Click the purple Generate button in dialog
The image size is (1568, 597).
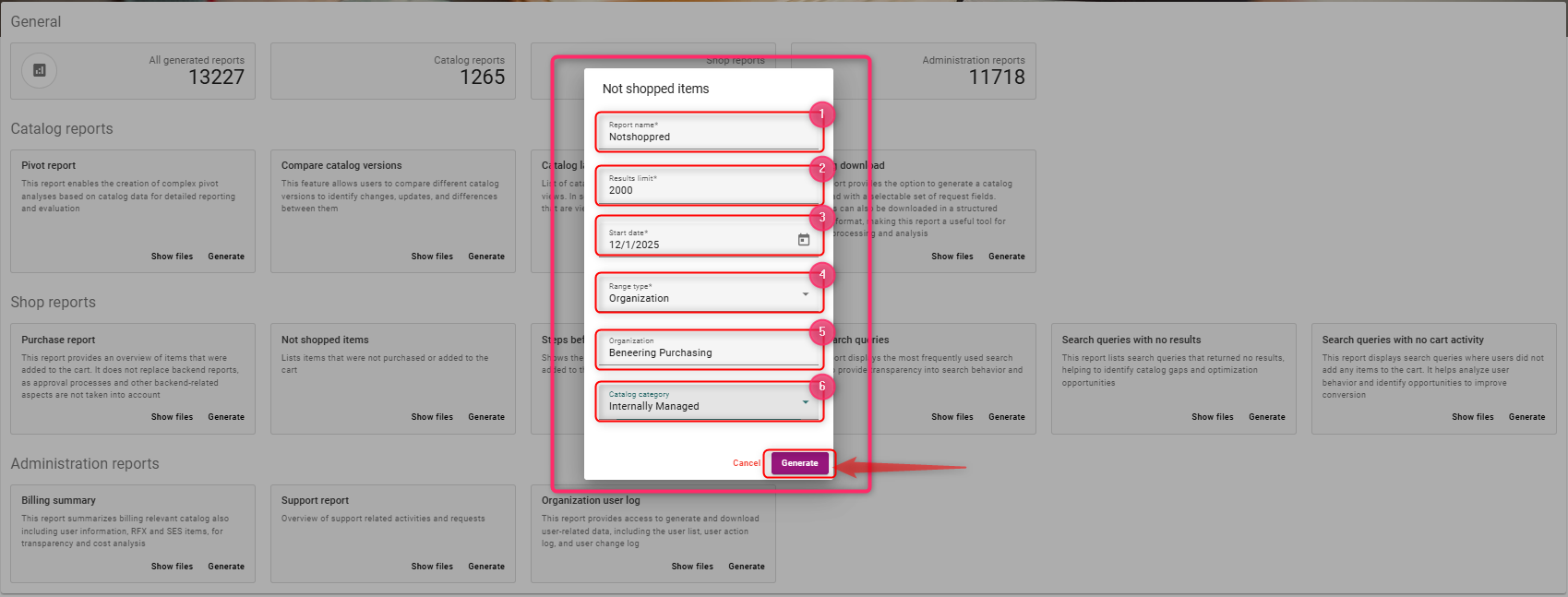pyautogui.click(x=799, y=463)
